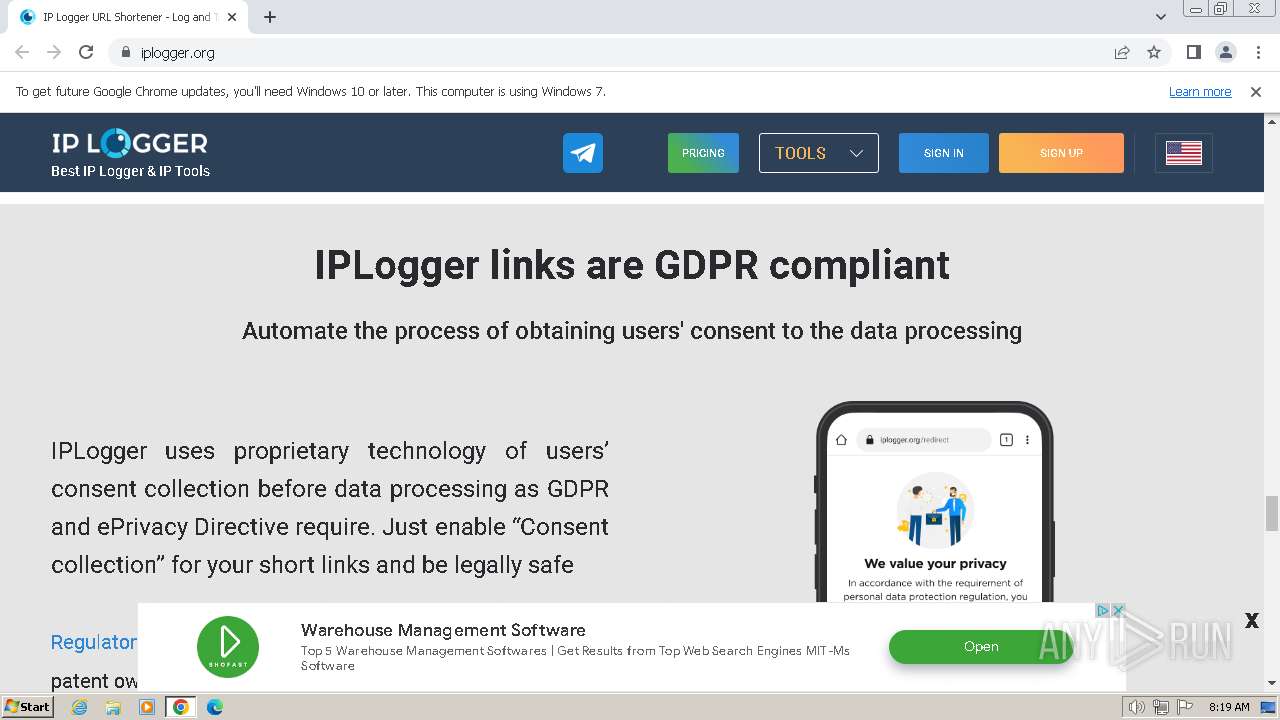Close the IP Logger tab
The height and width of the screenshot is (720, 1280).
coord(232,17)
